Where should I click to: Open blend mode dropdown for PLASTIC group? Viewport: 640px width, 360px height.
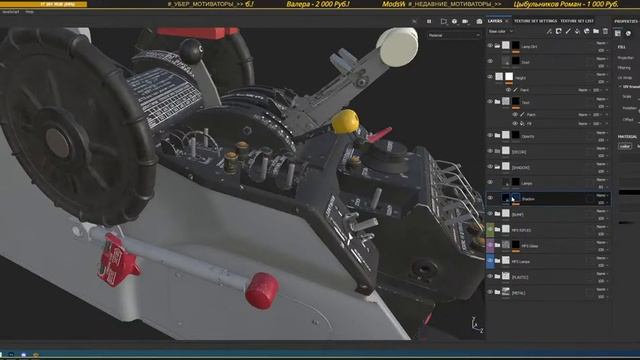(602, 274)
